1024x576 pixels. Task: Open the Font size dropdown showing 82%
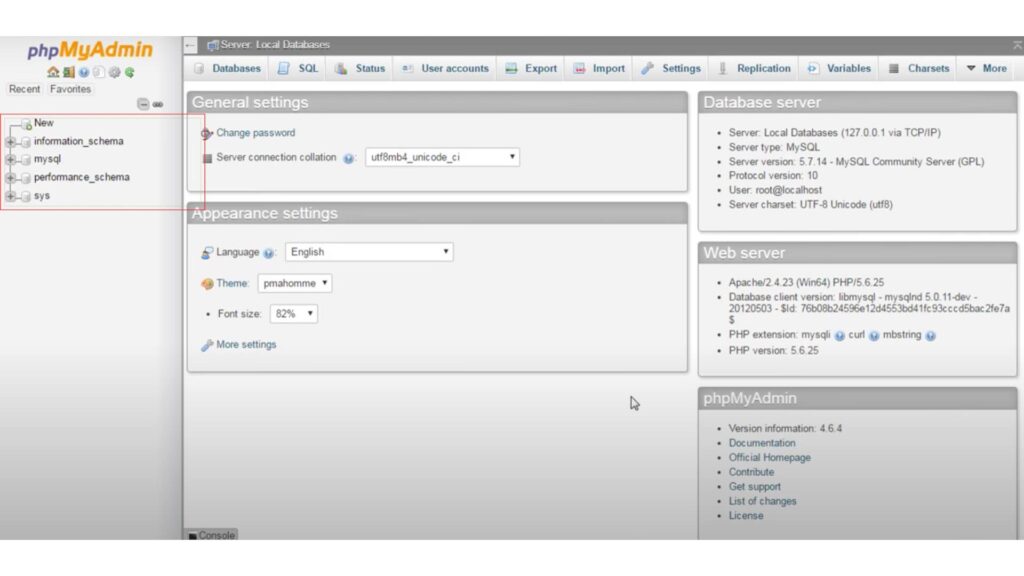[293, 314]
